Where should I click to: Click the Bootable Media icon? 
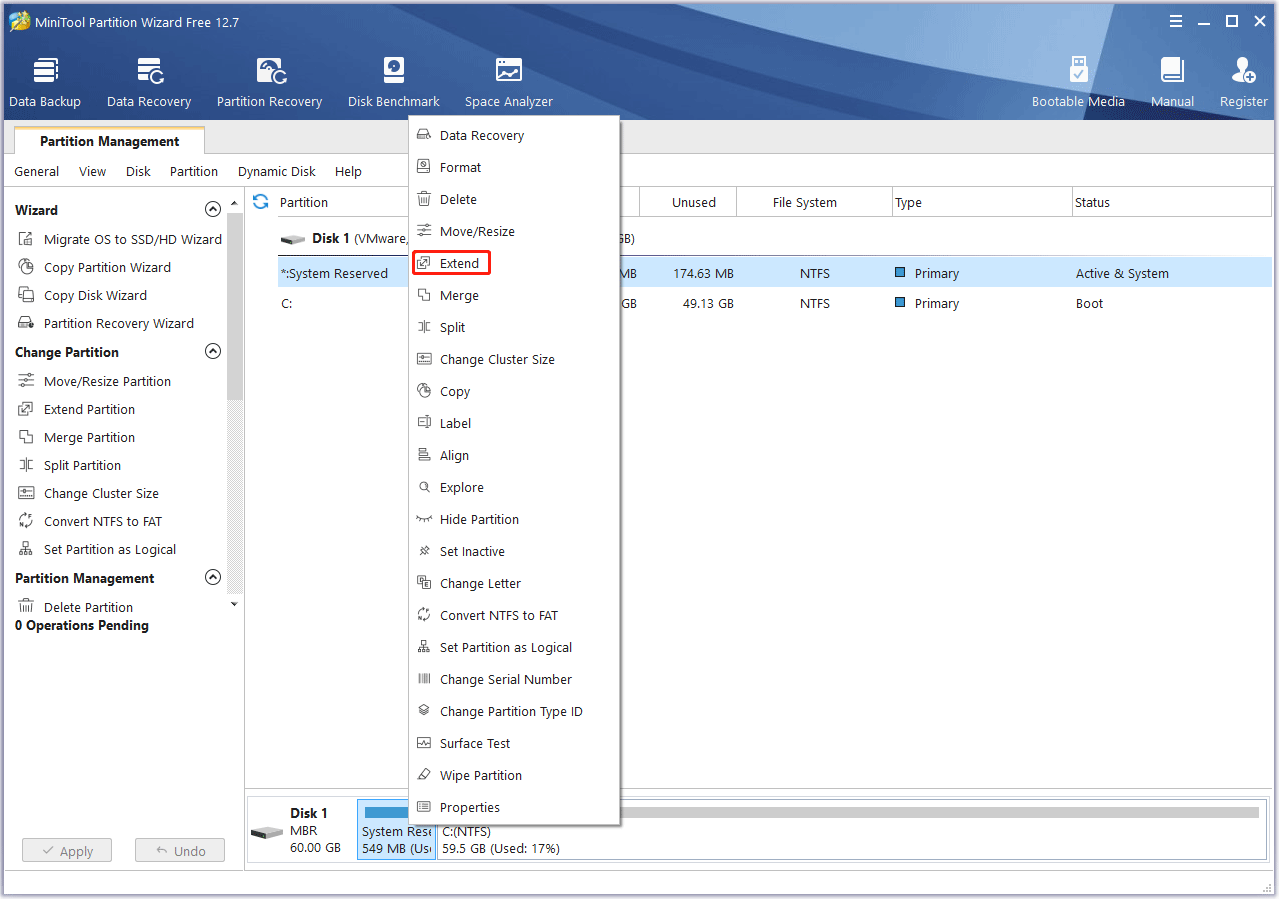(1078, 70)
